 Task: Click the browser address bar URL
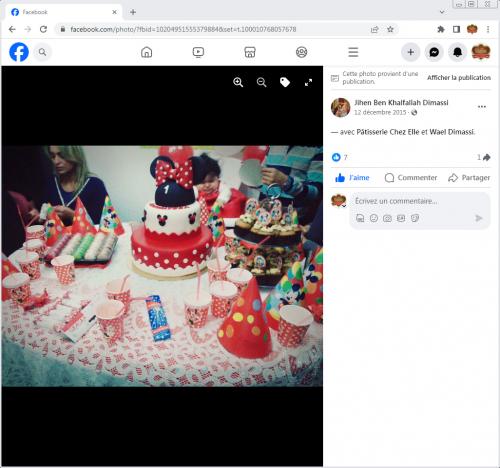pos(183,29)
